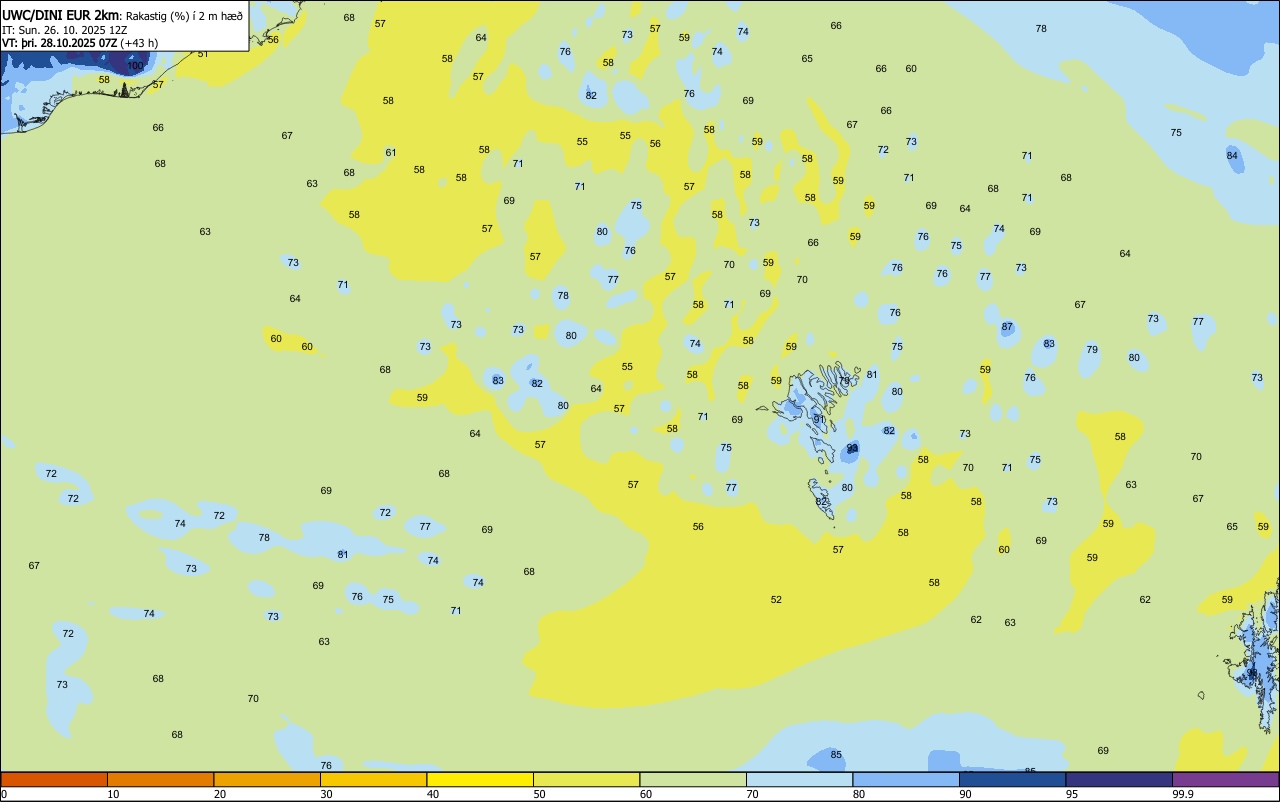The width and height of the screenshot is (1280, 802).
Task: Select the navy 95–99.9 legend swatch
Action: [x=1119, y=779]
